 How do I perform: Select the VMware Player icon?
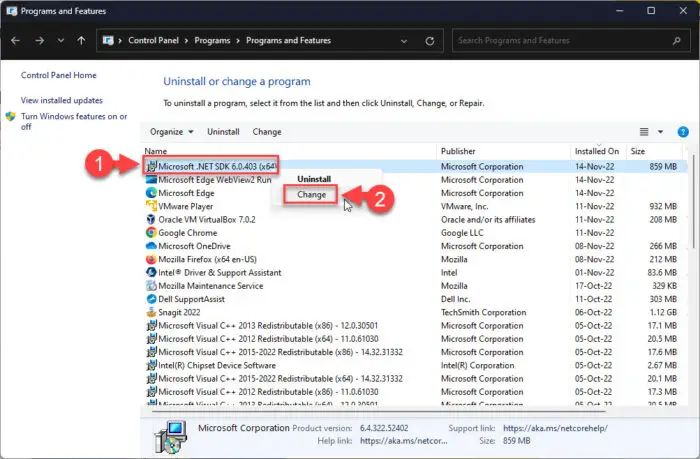(x=151, y=206)
